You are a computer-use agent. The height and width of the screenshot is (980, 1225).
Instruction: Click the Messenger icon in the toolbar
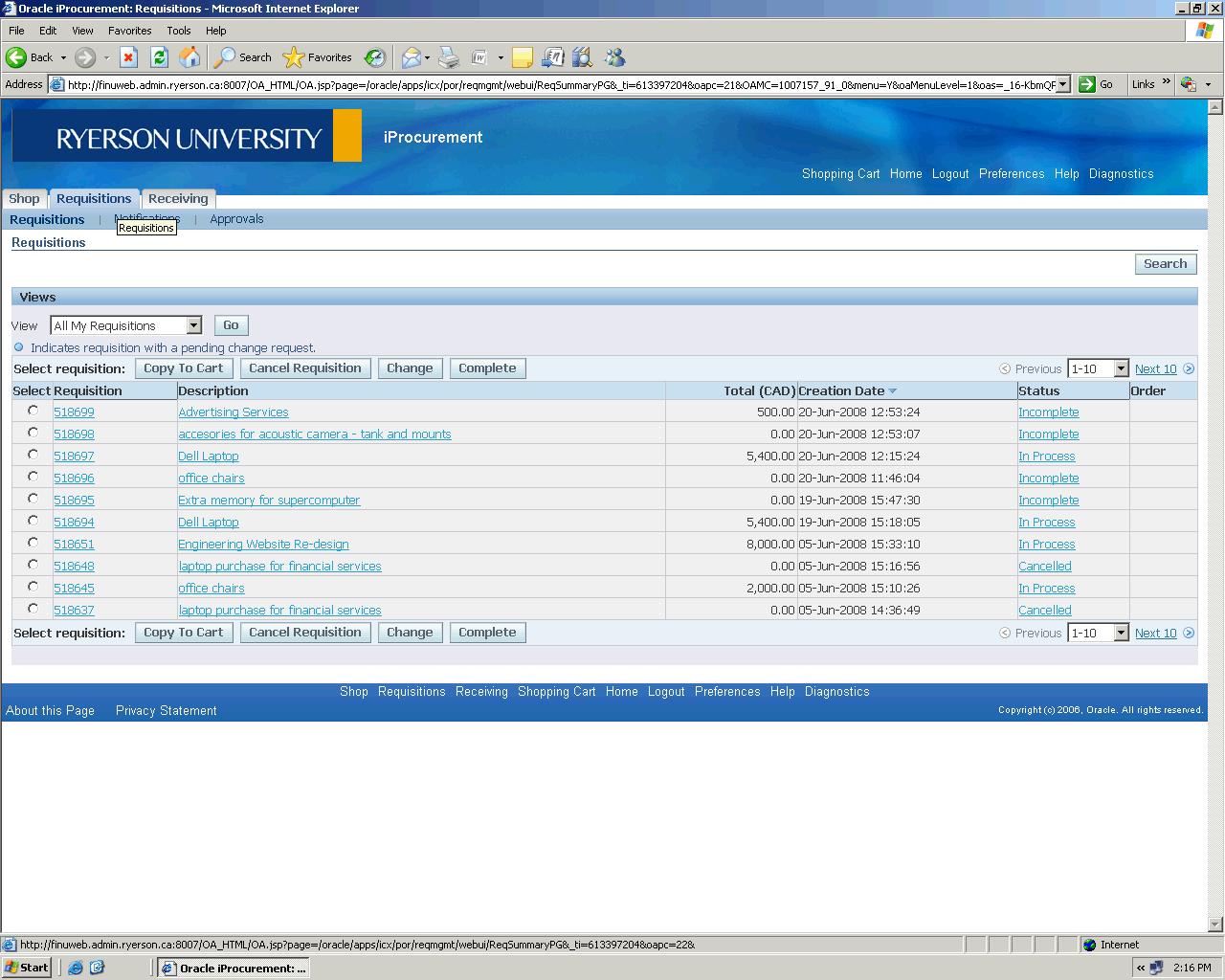click(x=614, y=57)
